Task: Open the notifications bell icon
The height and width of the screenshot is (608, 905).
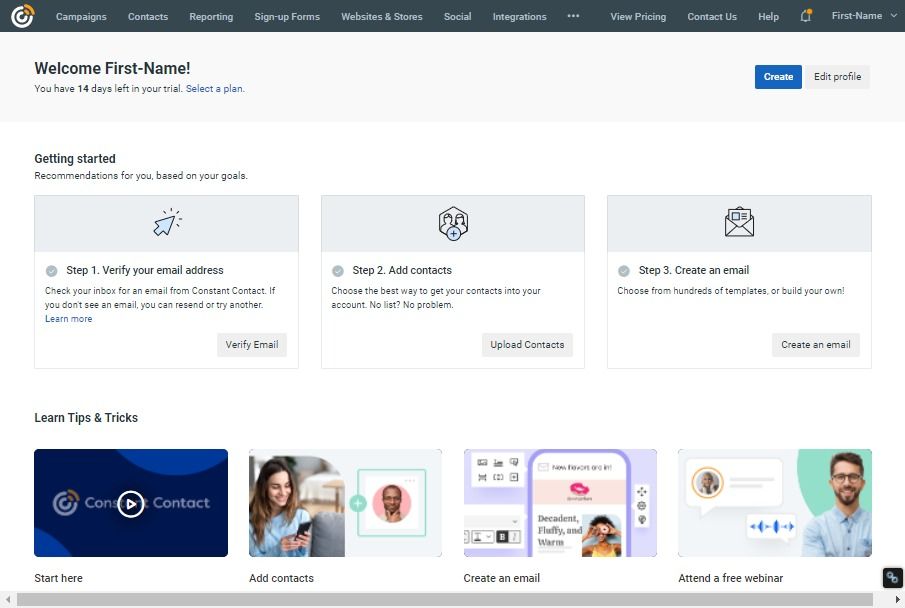Action: 806,16
